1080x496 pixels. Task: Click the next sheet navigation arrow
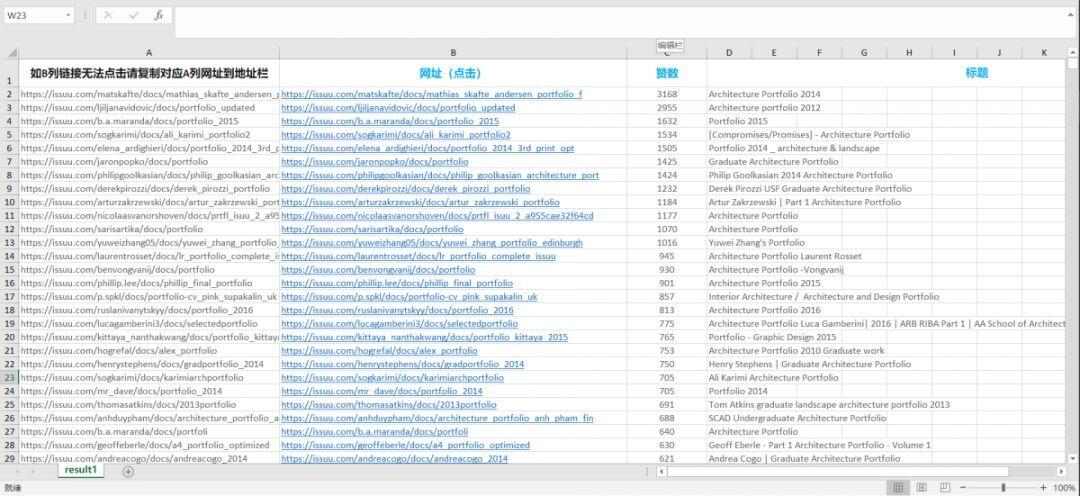[32, 471]
